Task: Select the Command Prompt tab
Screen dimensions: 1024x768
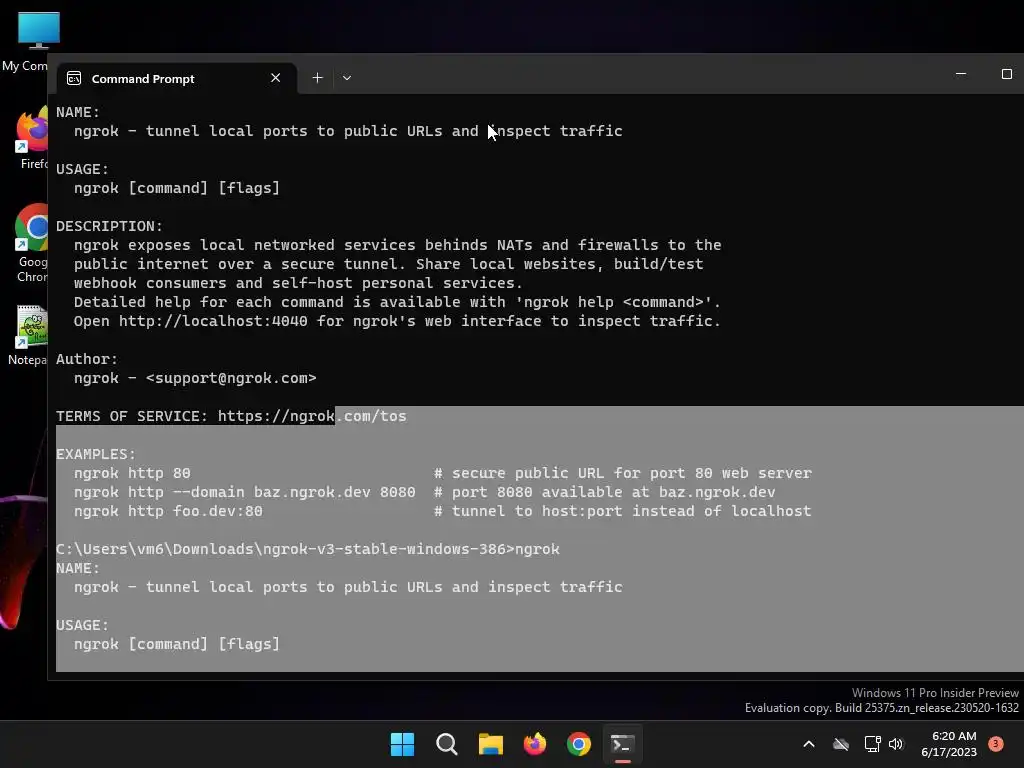Action: 176,78
